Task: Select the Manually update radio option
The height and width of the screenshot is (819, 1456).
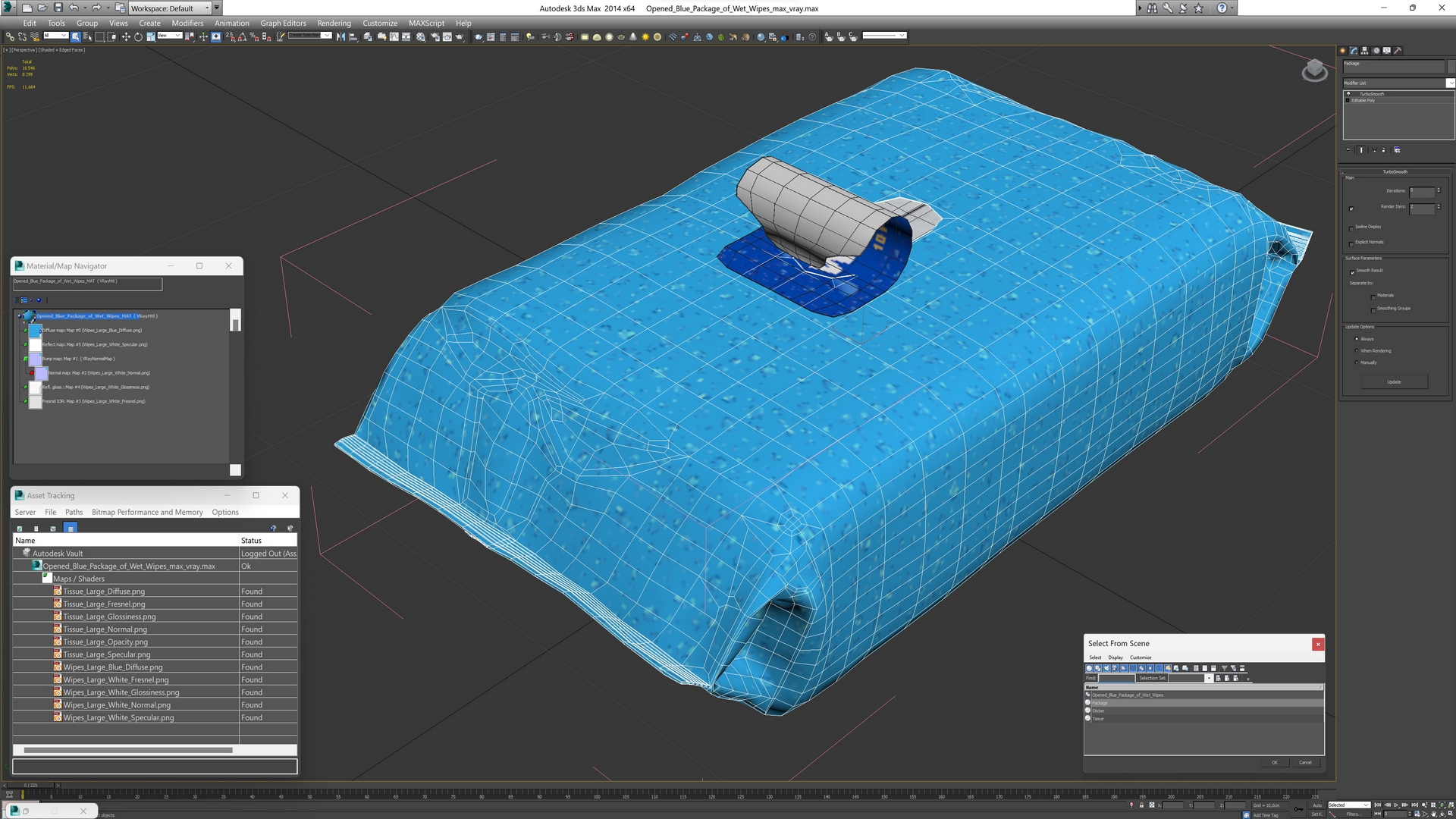Action: click(1357, 362)
